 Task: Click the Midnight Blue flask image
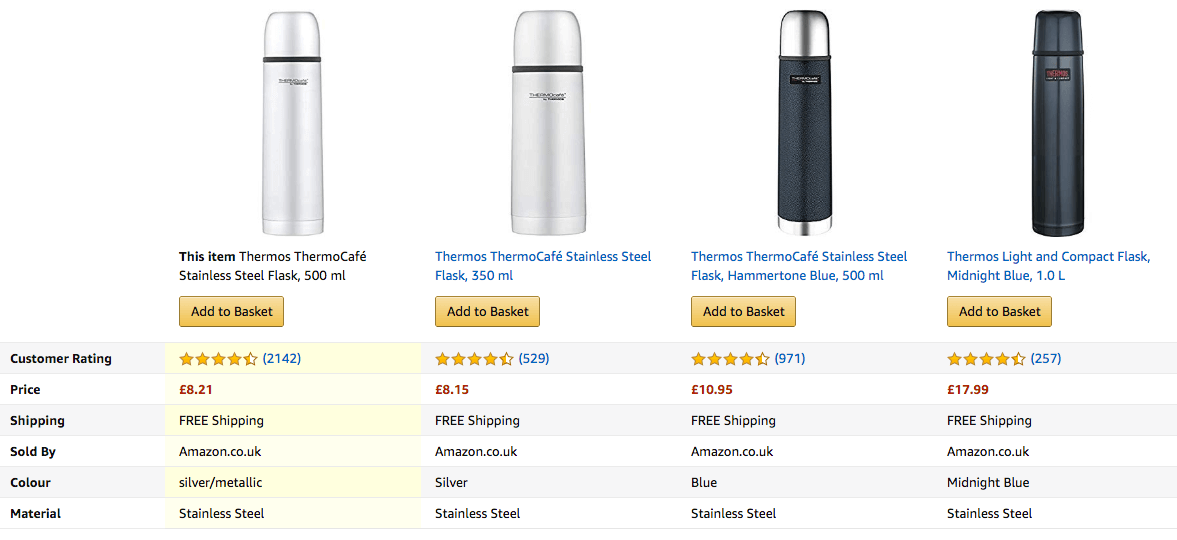1058,123
